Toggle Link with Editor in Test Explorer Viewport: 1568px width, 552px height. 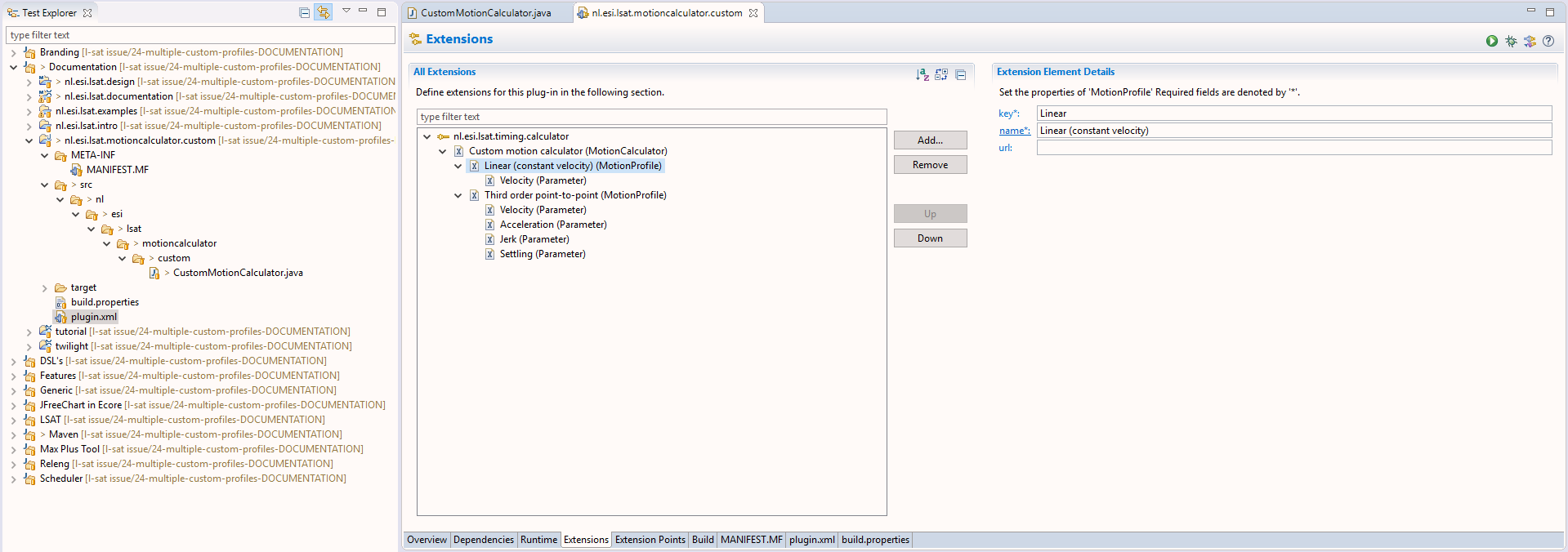pos(324,12)
